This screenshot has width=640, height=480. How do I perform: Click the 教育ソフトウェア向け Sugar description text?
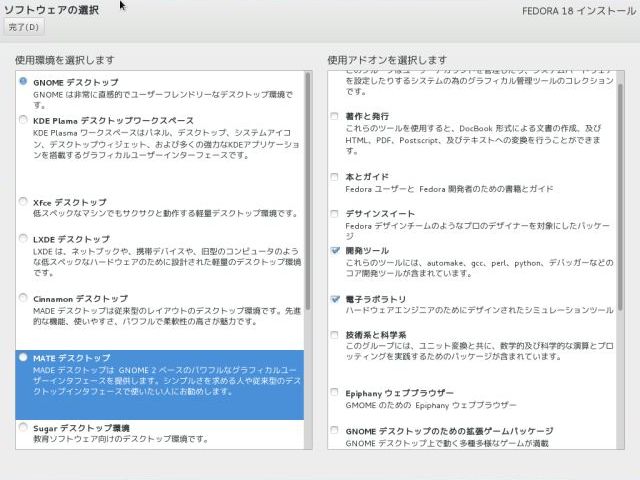click(x=121, y=439)
